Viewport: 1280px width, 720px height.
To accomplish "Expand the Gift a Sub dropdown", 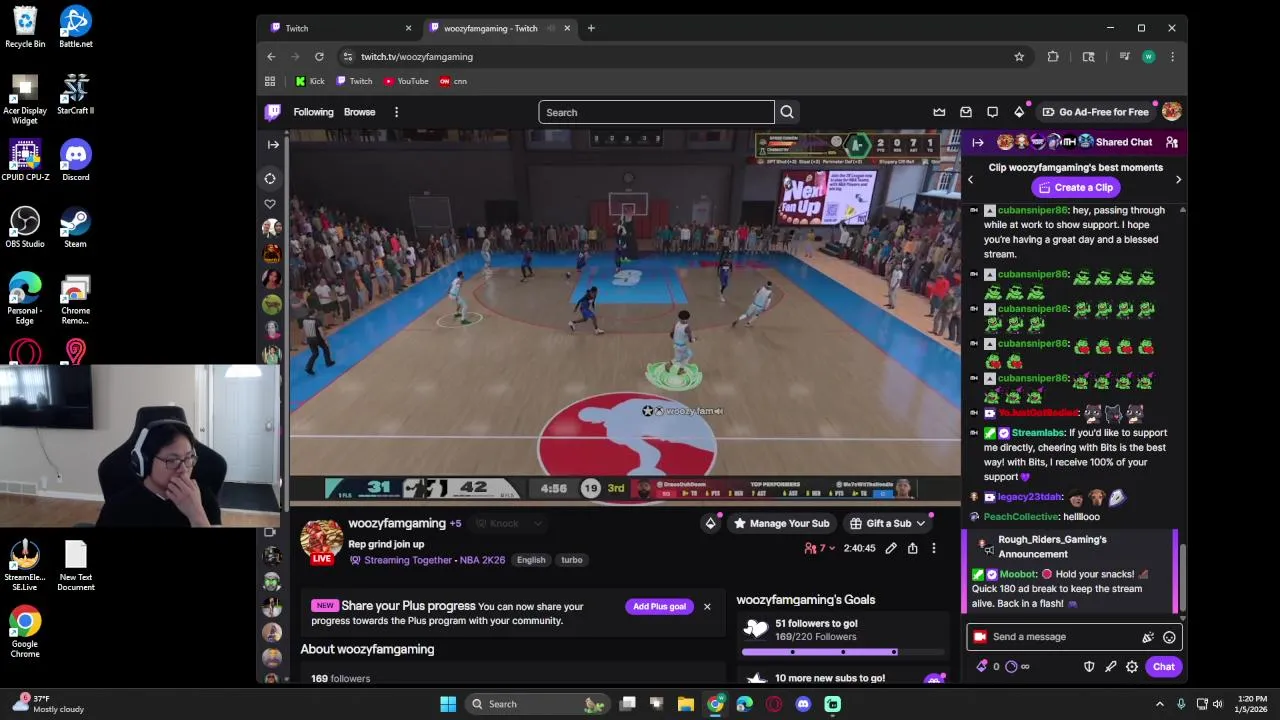I will [x=888, y=523].
